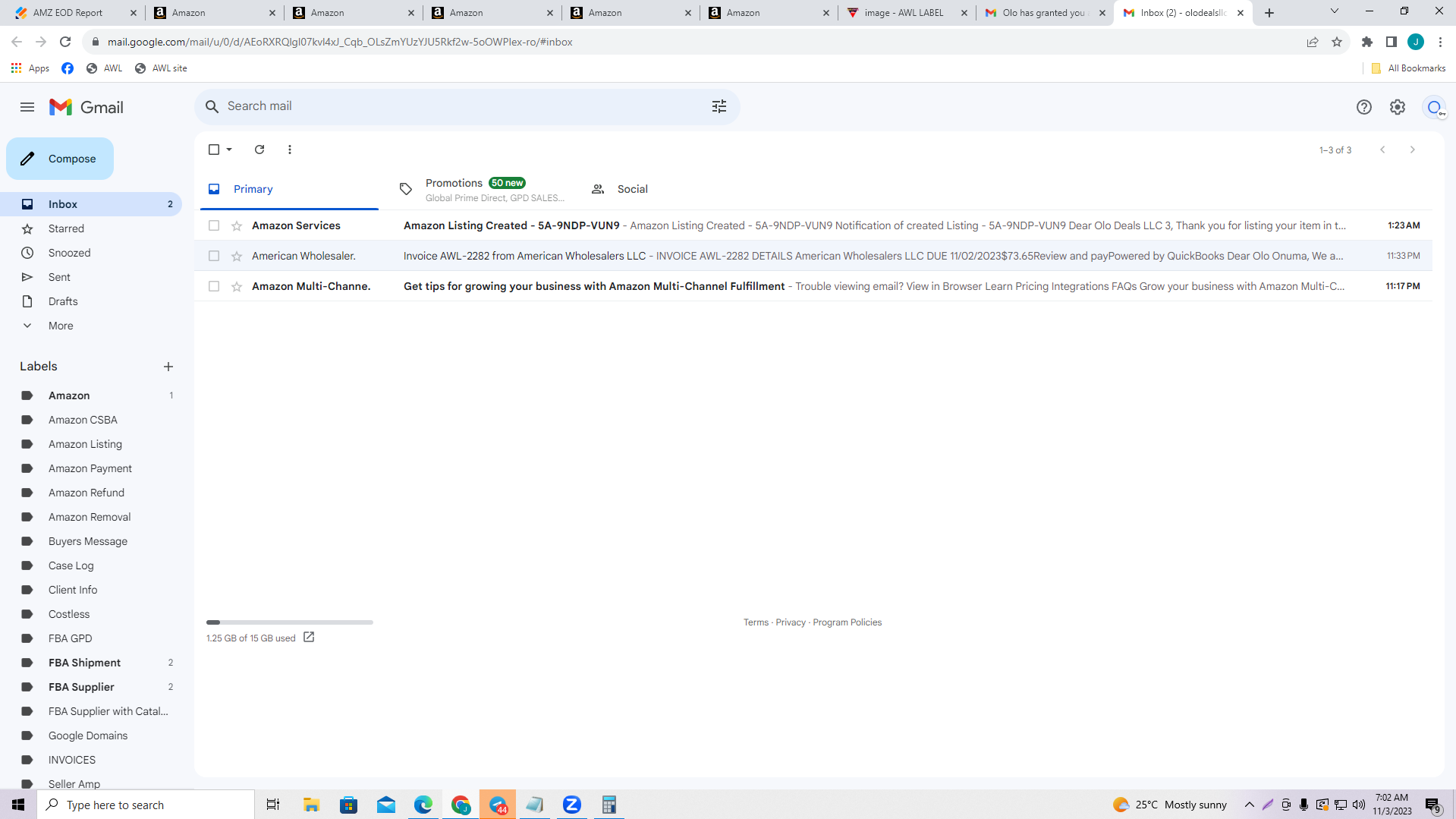Open Program Policies link
This screenshot has height=819, width=1456.
pos(847,622)
